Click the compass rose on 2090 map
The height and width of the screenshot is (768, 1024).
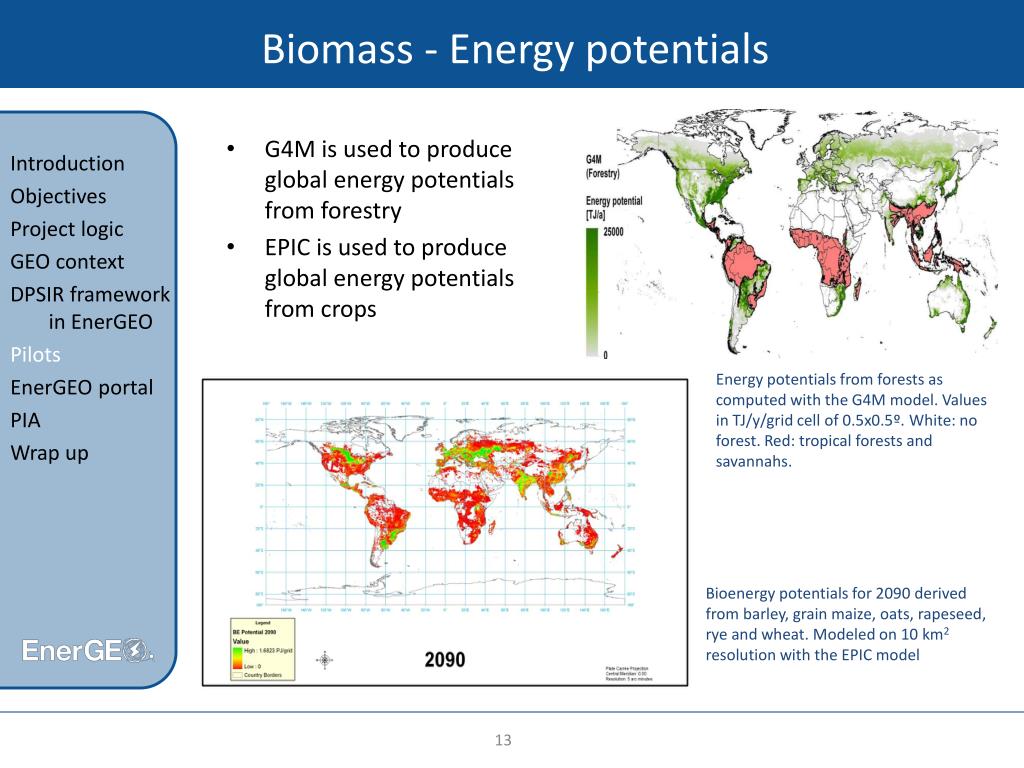coord(325,660)
